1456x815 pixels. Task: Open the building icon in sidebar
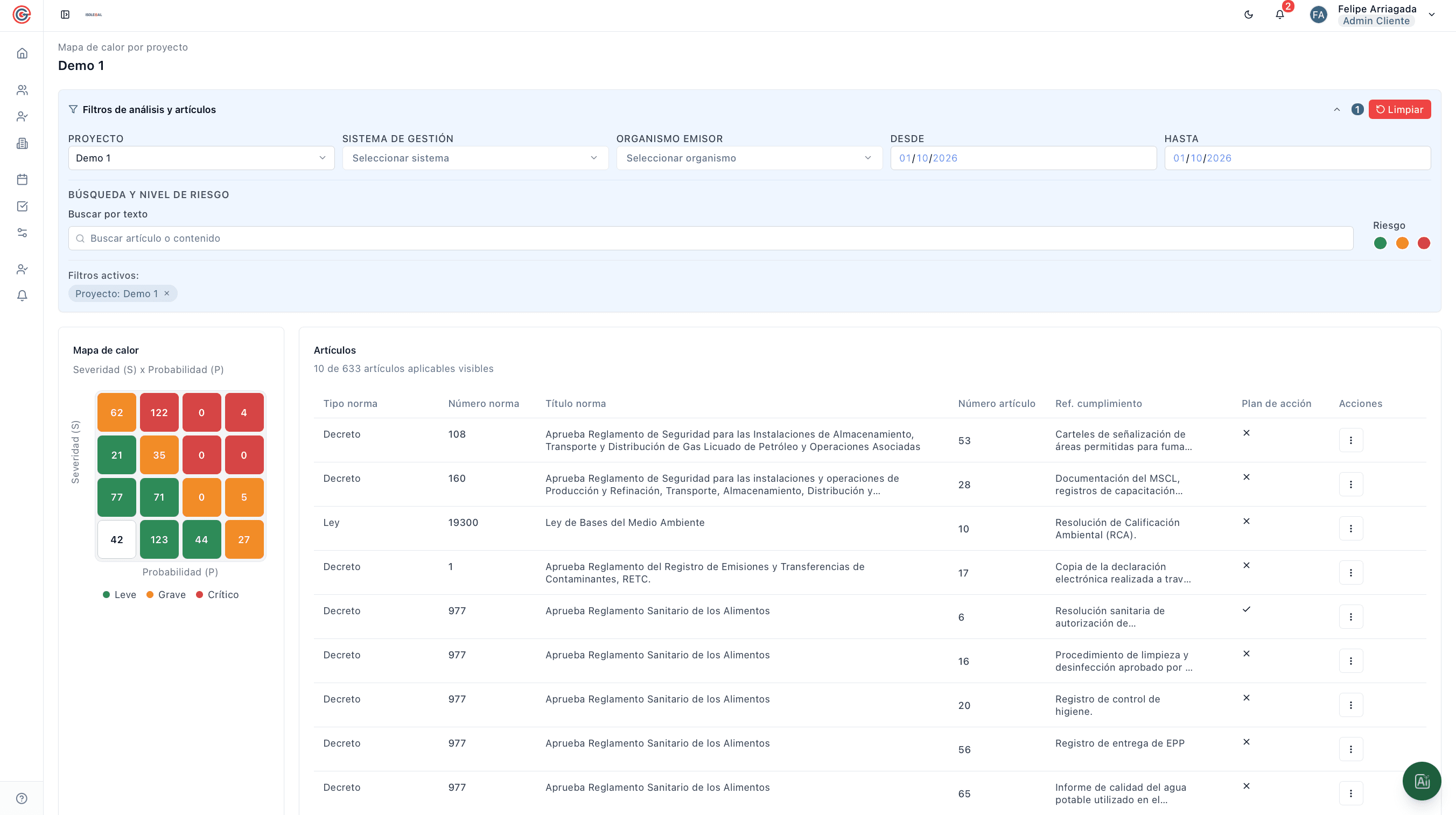tap(22, 144)
